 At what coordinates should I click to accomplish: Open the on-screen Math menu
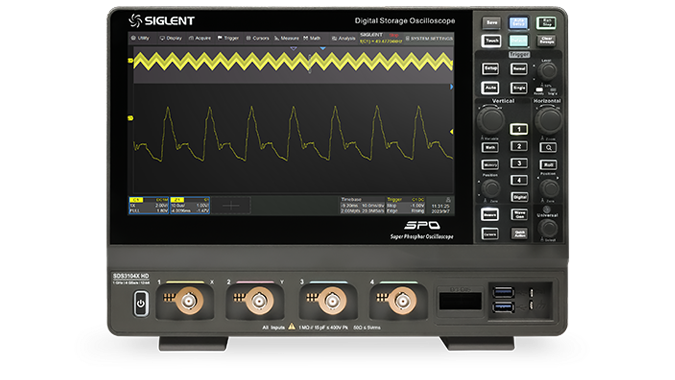(x=312, y=38)
